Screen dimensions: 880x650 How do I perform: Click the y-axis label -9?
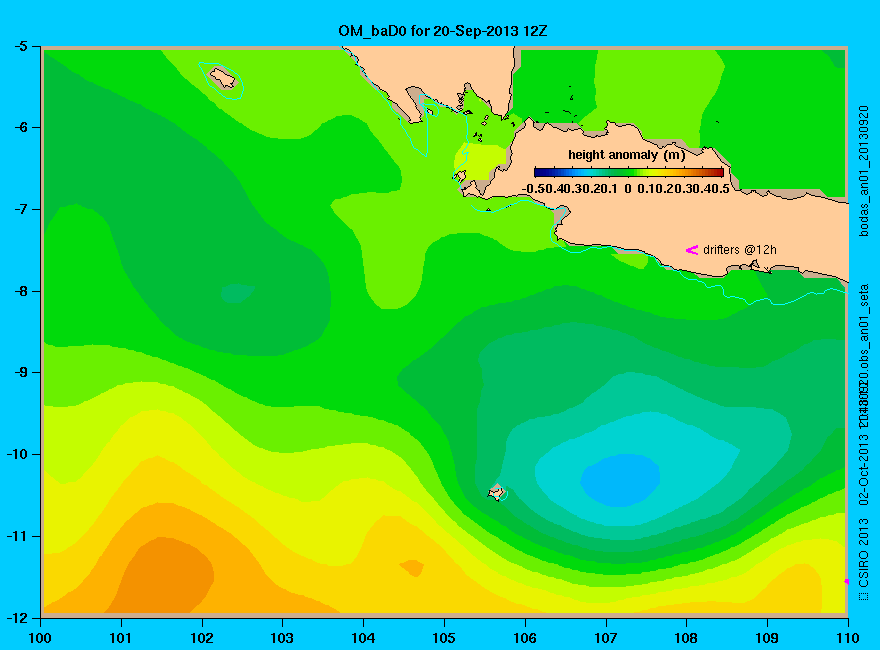click(20, 373)
